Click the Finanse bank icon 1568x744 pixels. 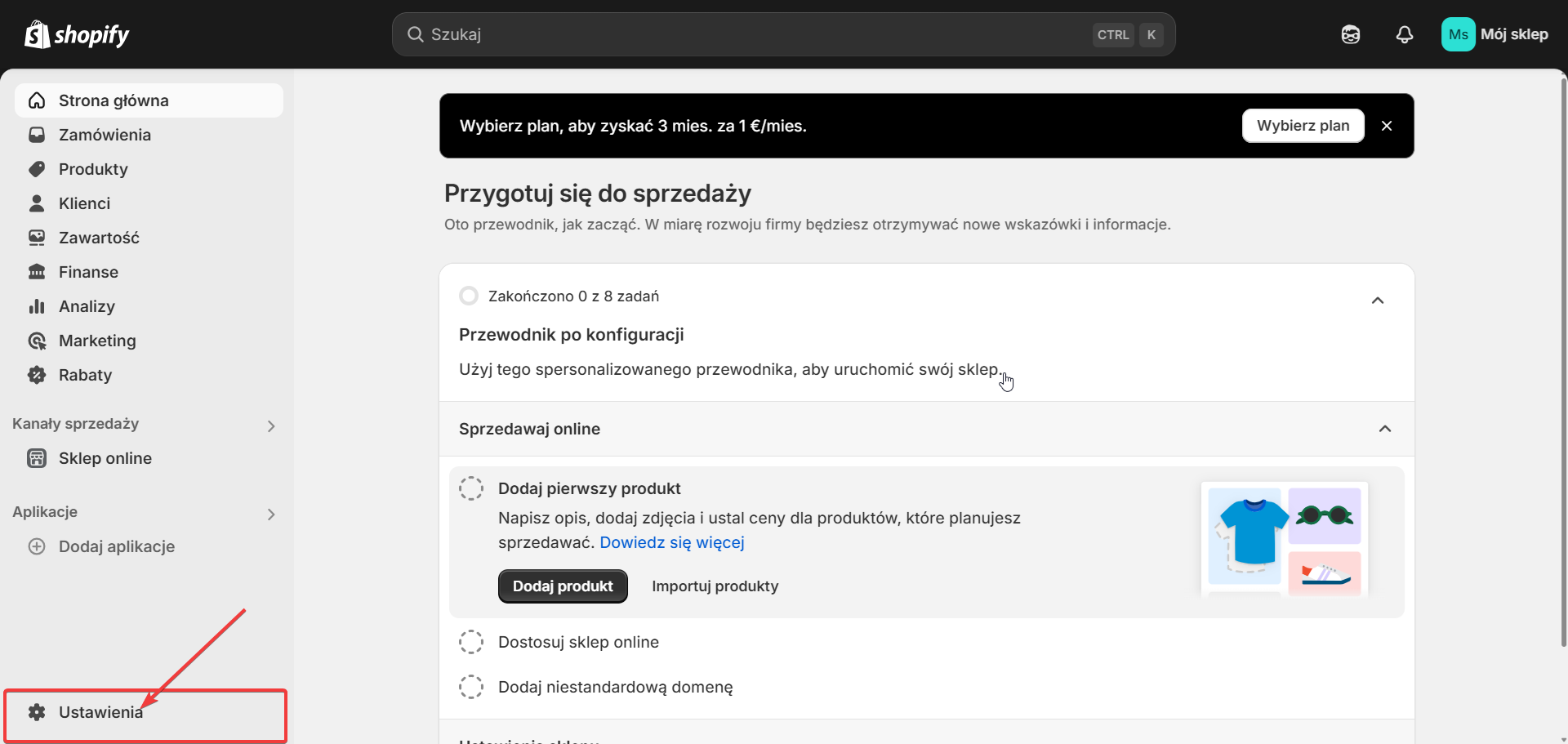[37, 272]
